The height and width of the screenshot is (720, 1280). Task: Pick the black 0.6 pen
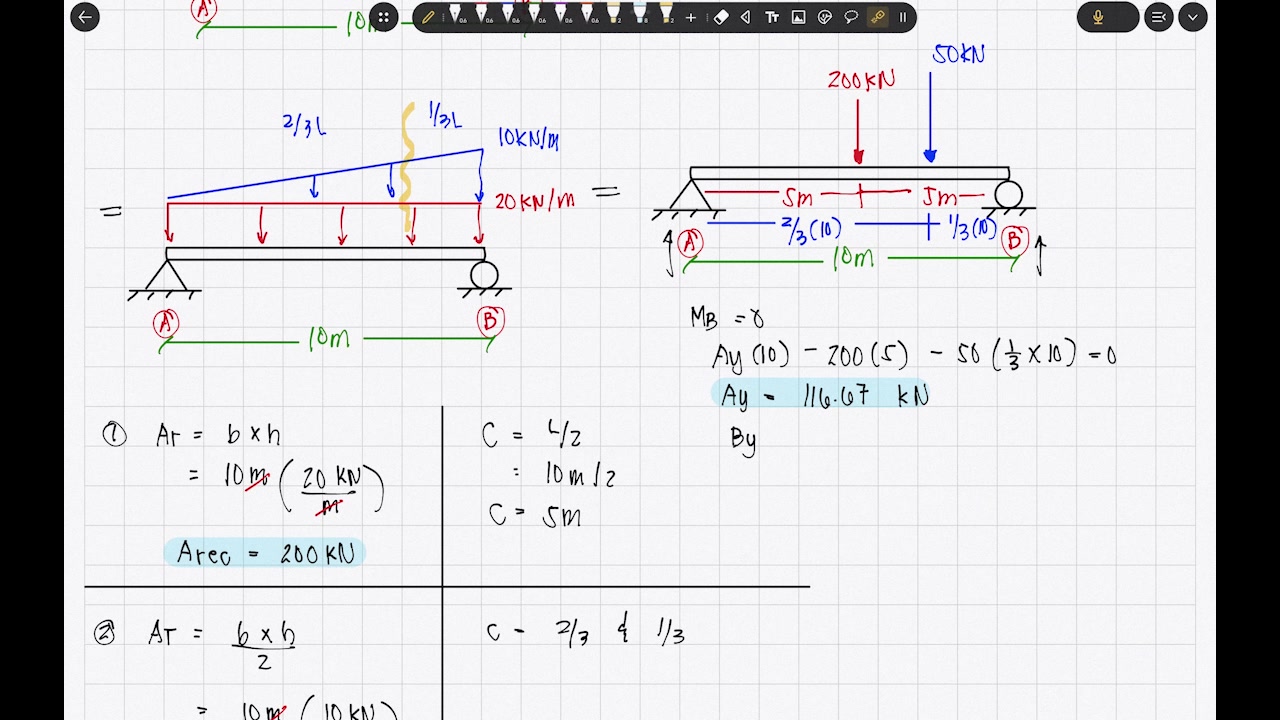click(456, 15)
